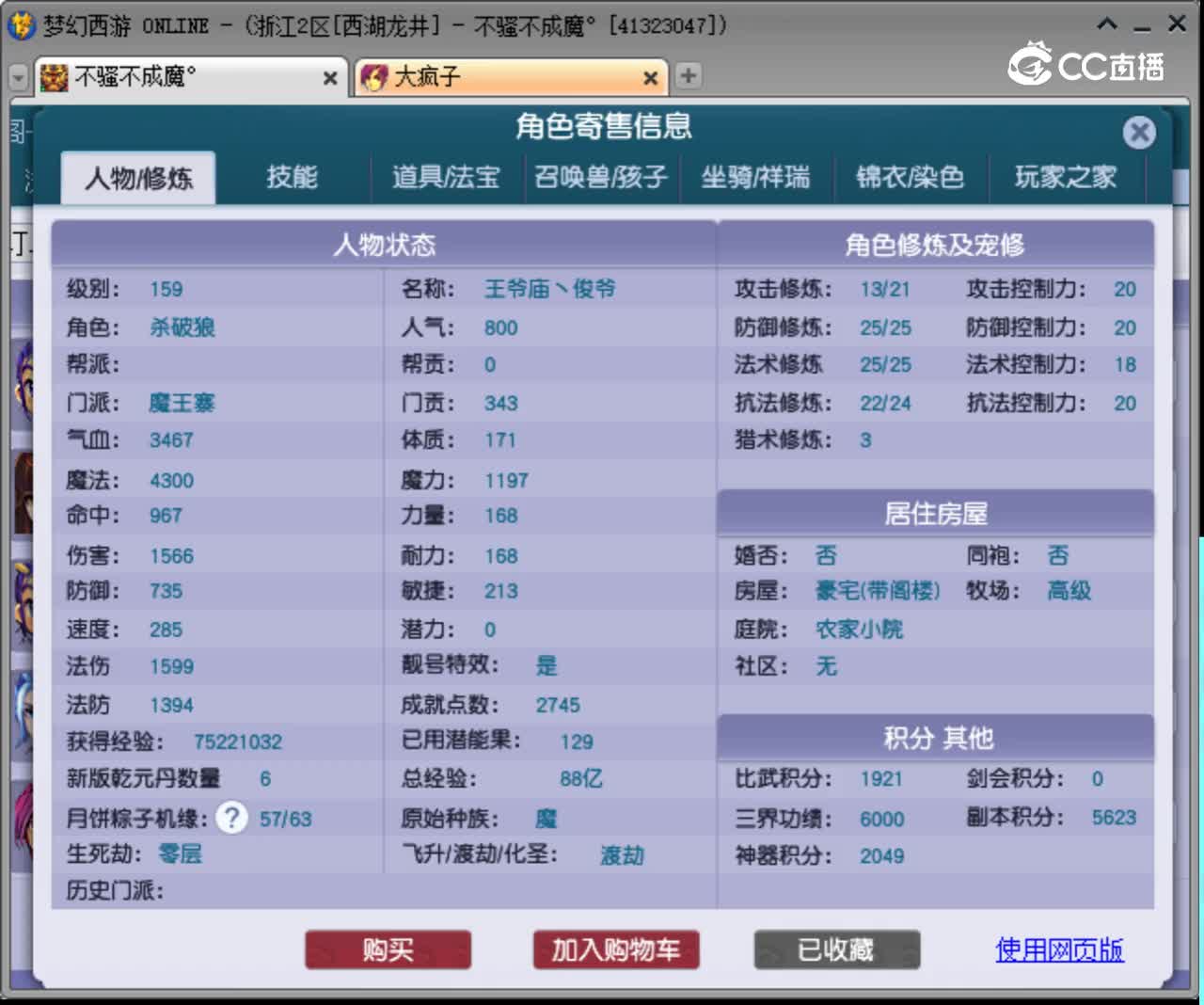The width and height of the screenshot is (1204, 1005).
Task: Switch to the 技能 tab
Action: click(x=292, y=178)
